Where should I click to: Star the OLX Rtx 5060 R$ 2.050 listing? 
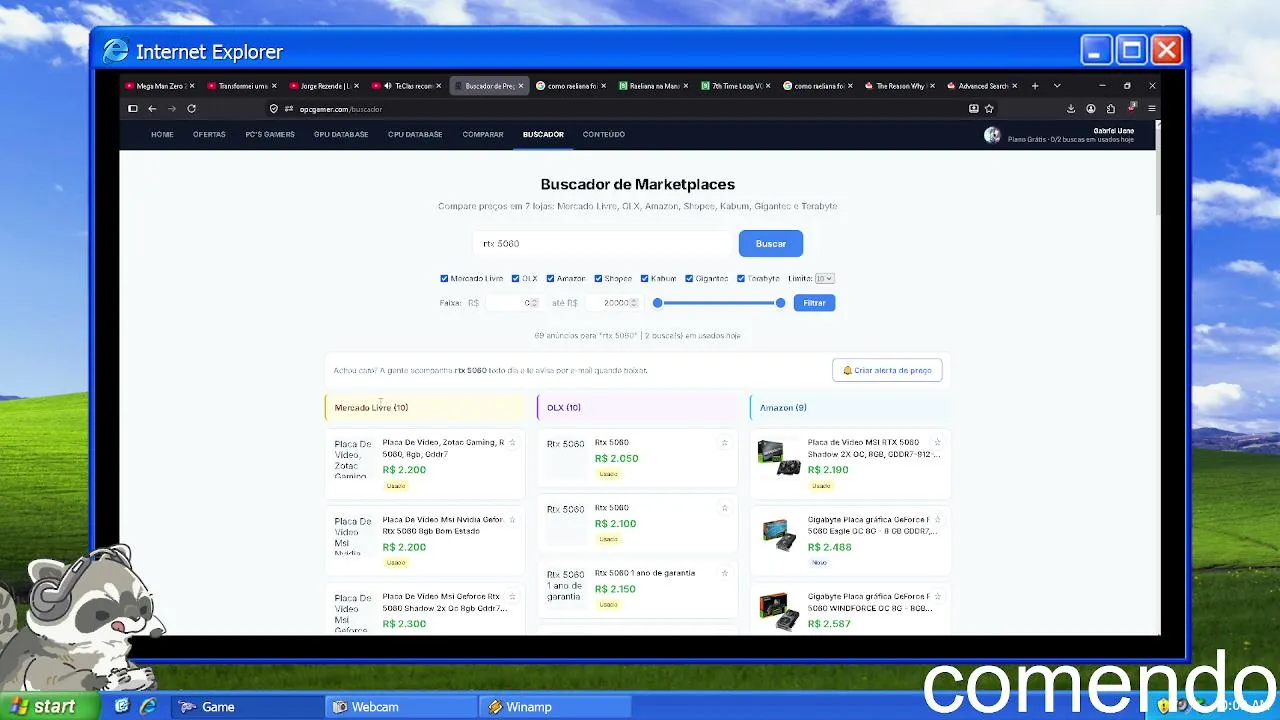point(725,442)
